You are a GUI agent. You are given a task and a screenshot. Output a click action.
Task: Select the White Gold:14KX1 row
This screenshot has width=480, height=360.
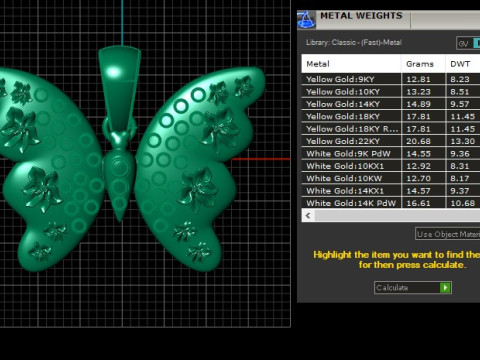click(x=391, y=190)
